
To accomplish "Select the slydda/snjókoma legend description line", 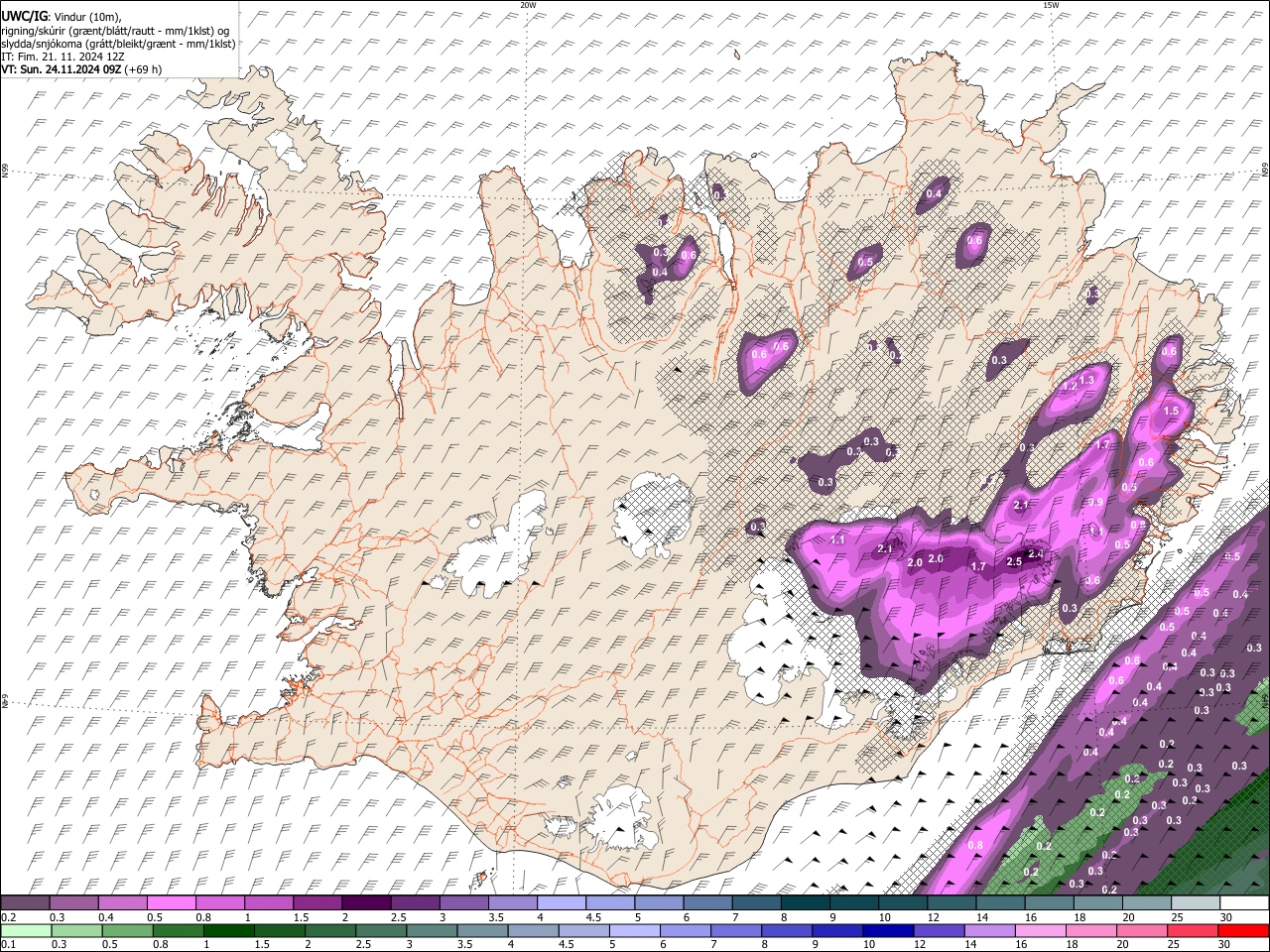I will point(119,44).
